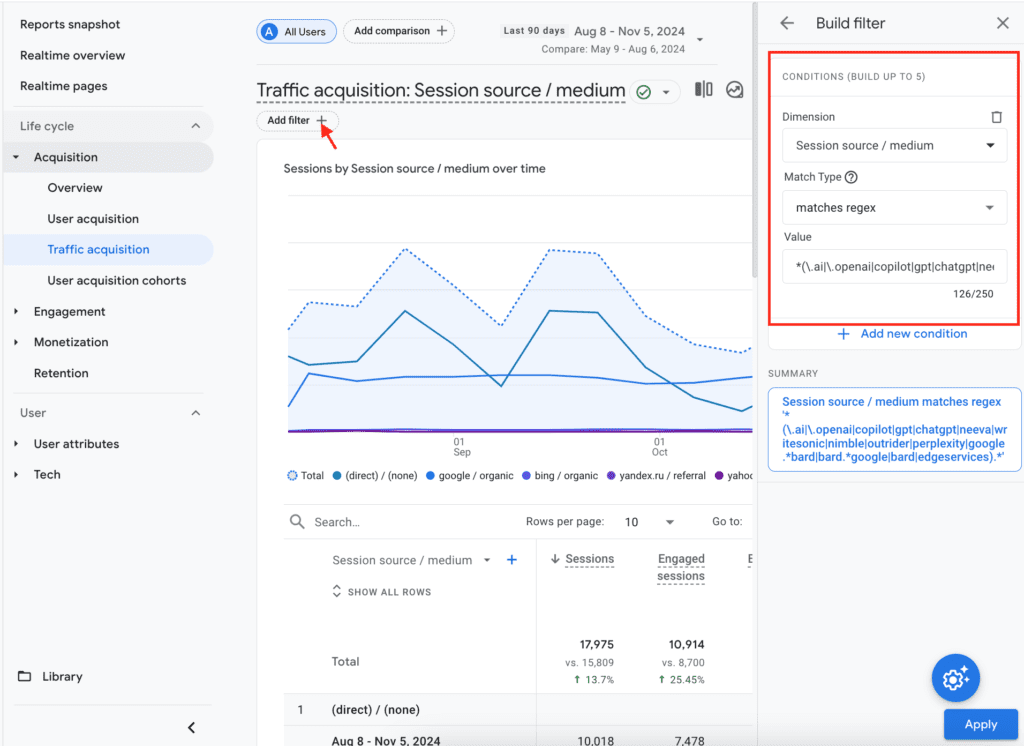The width and height of the screenshot is (1024, 746).
Task: Open Realtime pages
Action: pyautogui.click(x=63, y=86)
